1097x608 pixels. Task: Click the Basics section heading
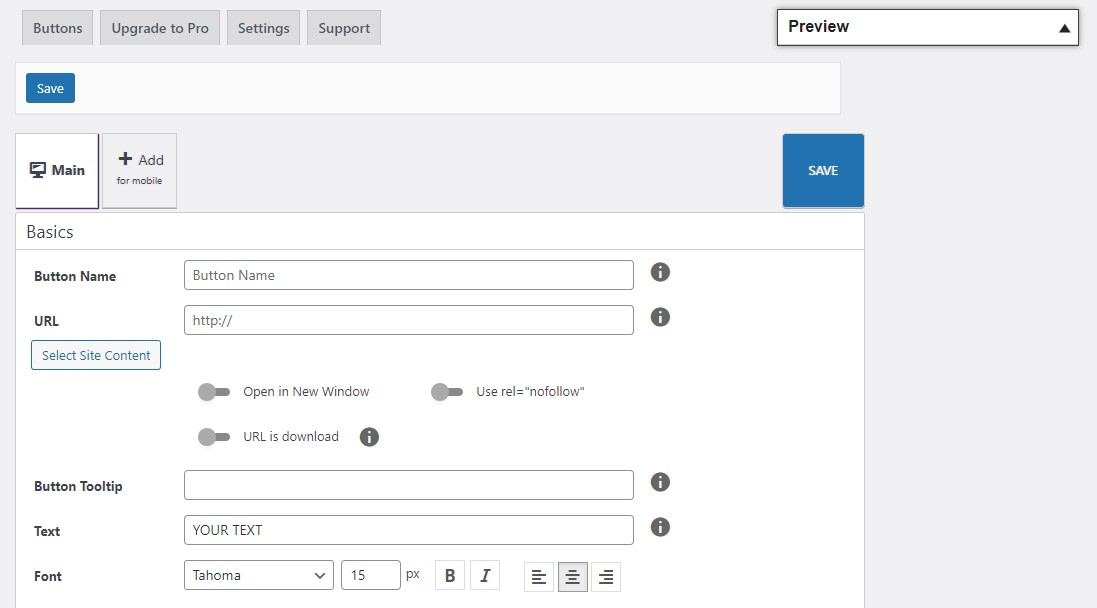[50, 232]
